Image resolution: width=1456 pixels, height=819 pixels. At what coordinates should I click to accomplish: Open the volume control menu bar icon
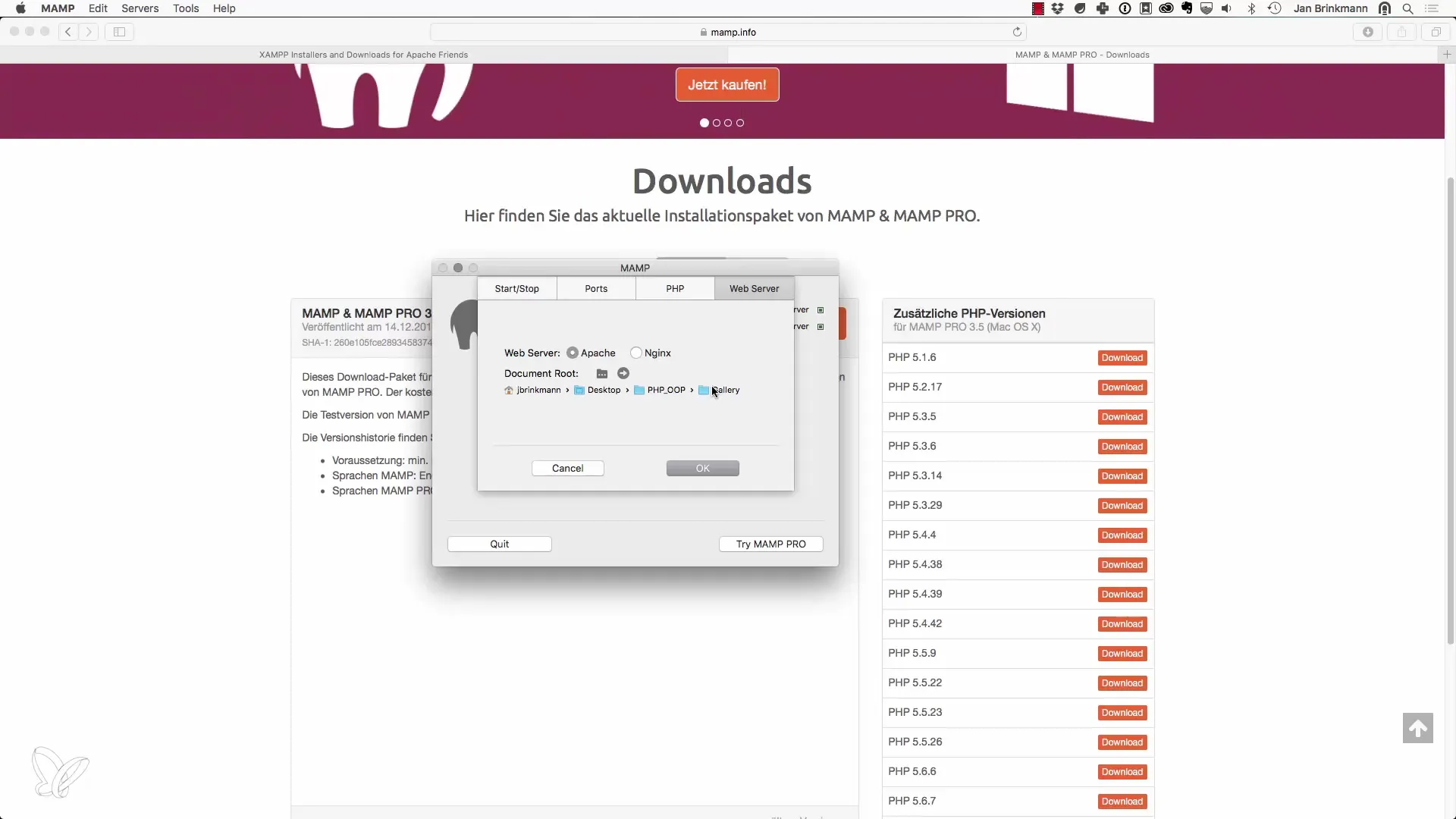[1226, 8]
